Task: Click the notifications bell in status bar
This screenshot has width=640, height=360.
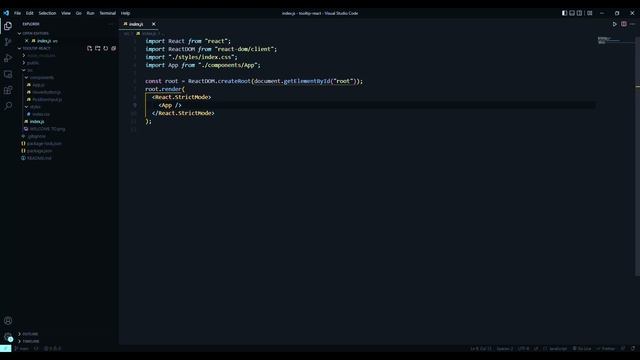Action: pos(633,349)
